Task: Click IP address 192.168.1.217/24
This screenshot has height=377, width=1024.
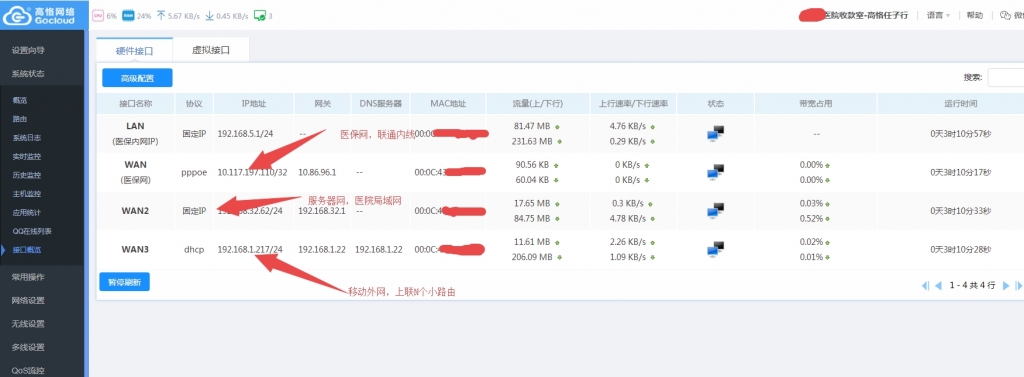Action: (250, 250)
